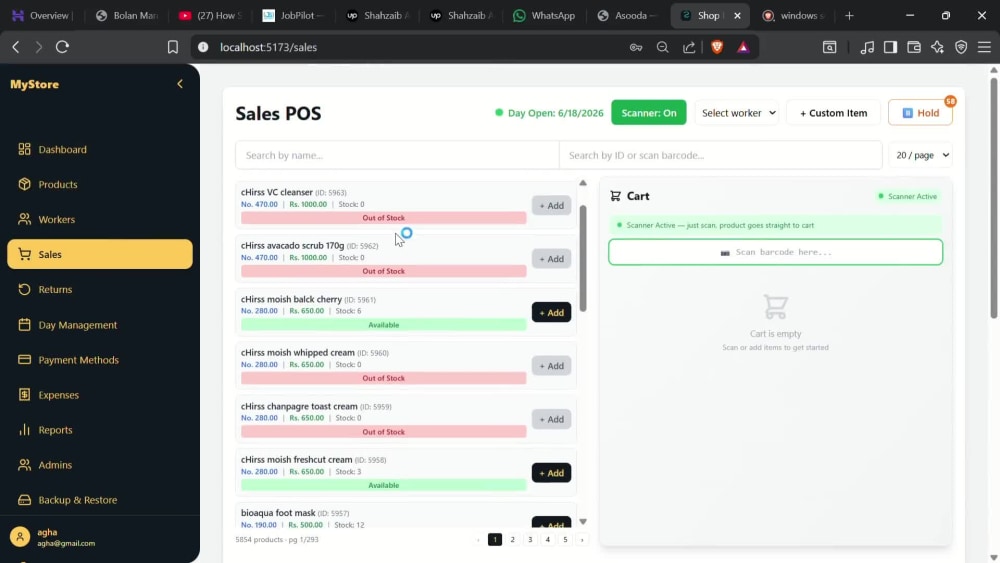
Task: Switch to the Bolan Mar tab
Action: (x=126, y=15)
